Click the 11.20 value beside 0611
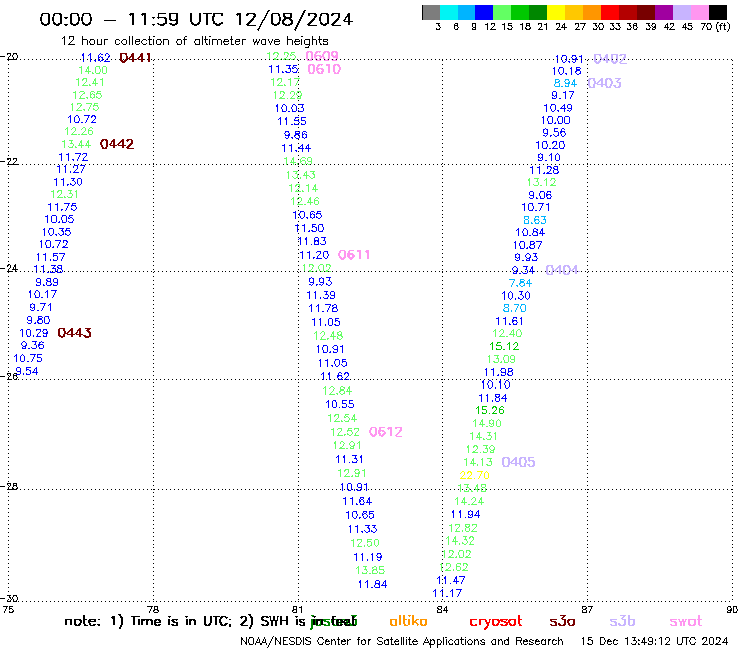Viewport: 740px width, 650px height. pos(314,255)
